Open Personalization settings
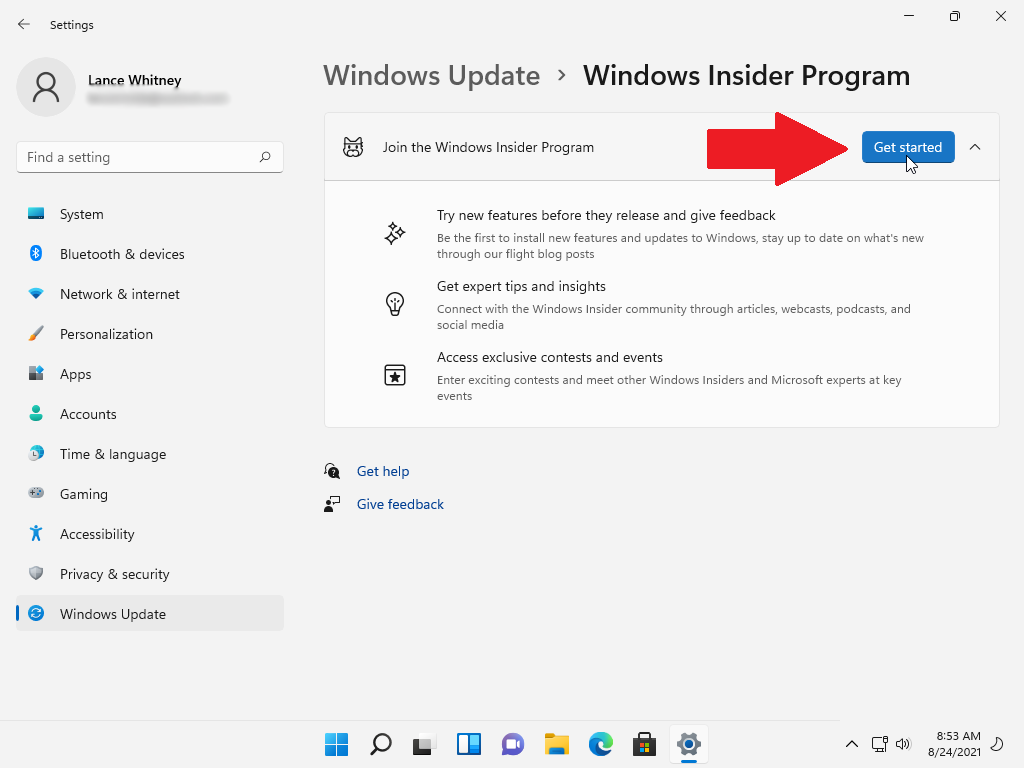This screenshot has width=1024, height=768. click(x=150, y=334)
